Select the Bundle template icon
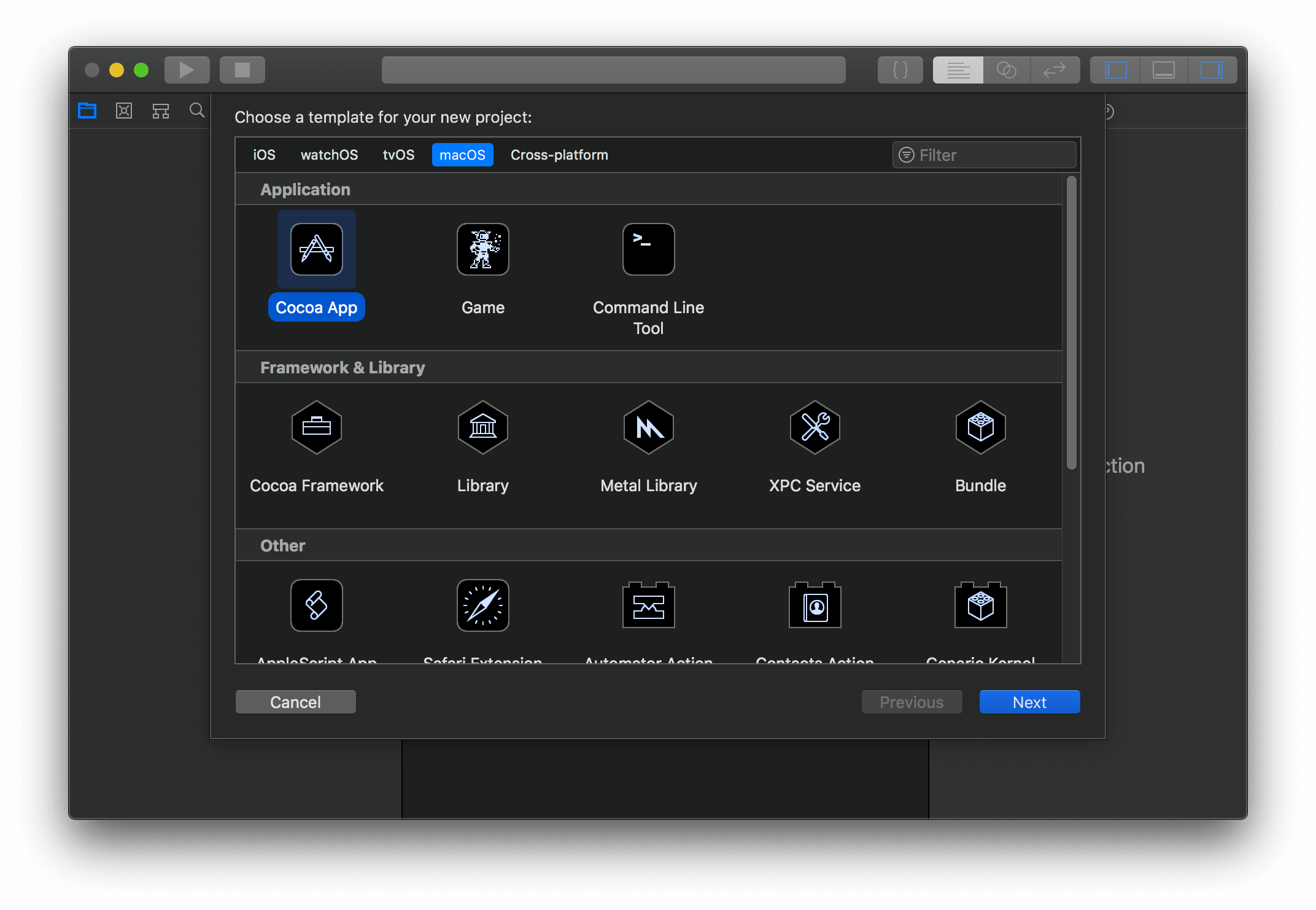Viewport: 1316px width, 910px height. (980, 427)
